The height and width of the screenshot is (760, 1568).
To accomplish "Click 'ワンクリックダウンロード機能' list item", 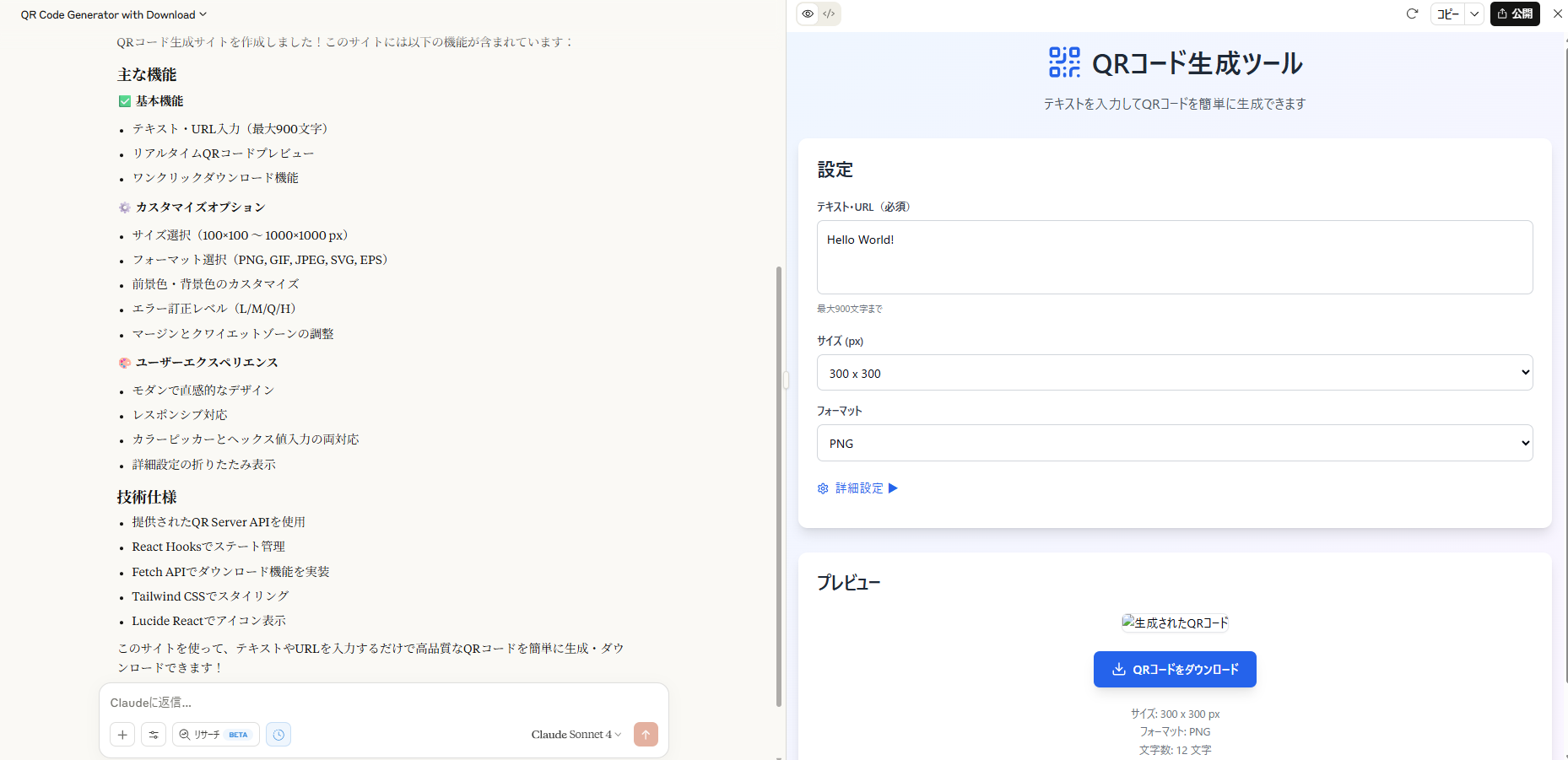I will [215, 178].
